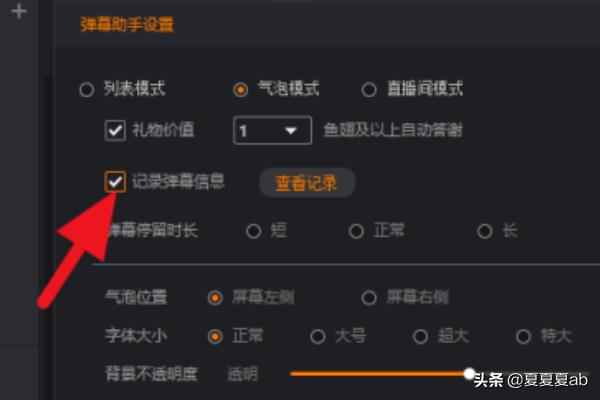
Task: Choose 正常 for danmaku stay duration
Action: pyautogui.click(x=356, y=231)
